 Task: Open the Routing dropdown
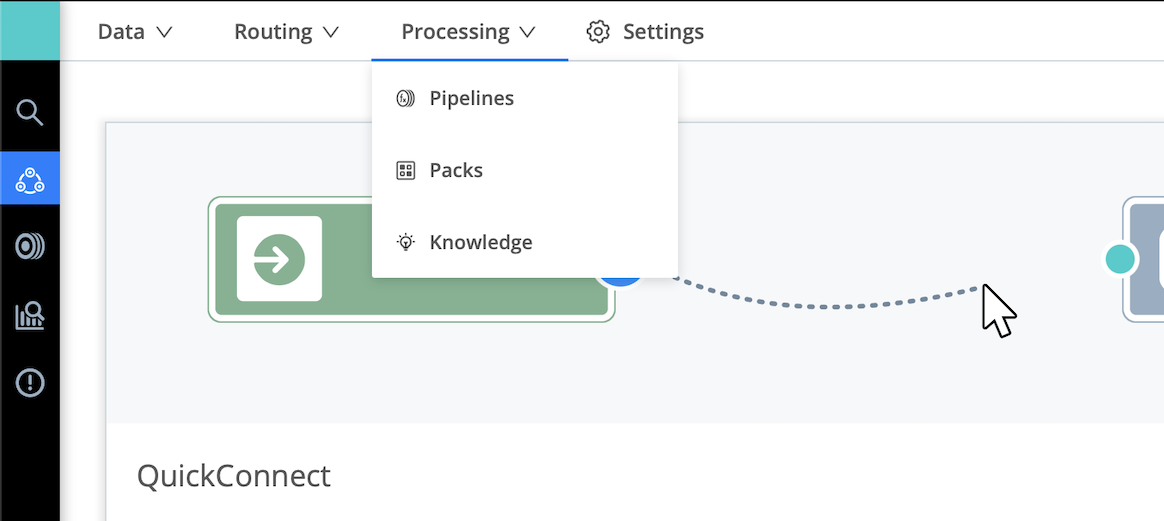(x=286, y=32)
